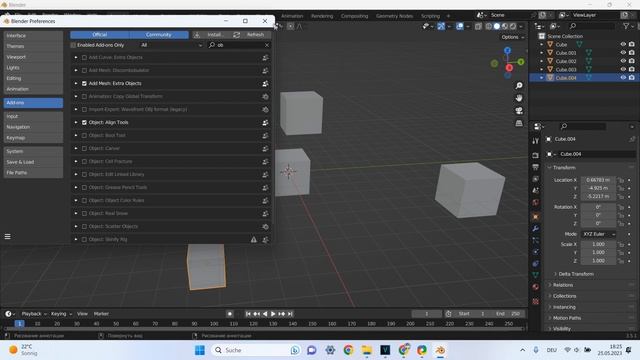This screenshot has width=640, height=360.
Task: Expand the Add Mesh: Extra Objects details
Action: coord(76,83)
